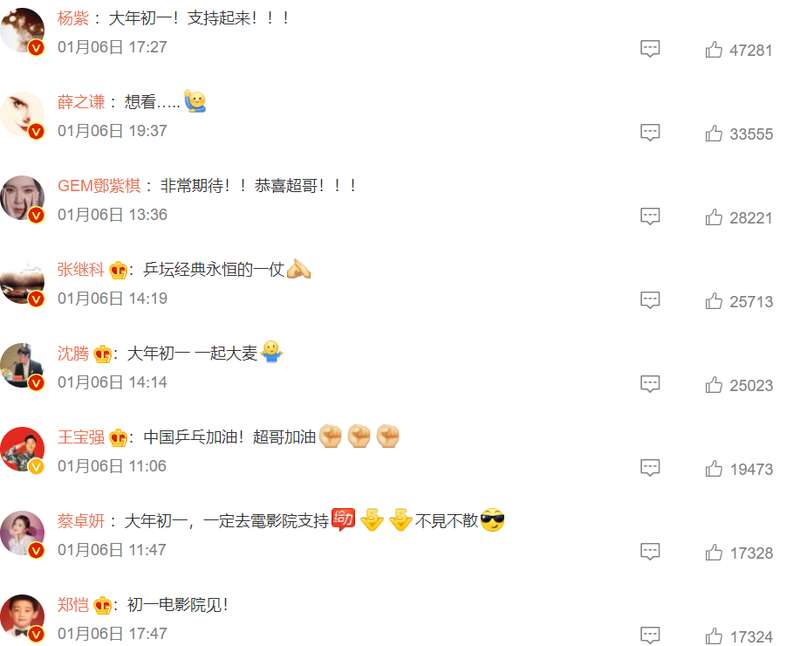Like 薛之谦's comment with 33555 likes
The width and height of the screenshot is (800, 646).
click(x=713, y=134)
